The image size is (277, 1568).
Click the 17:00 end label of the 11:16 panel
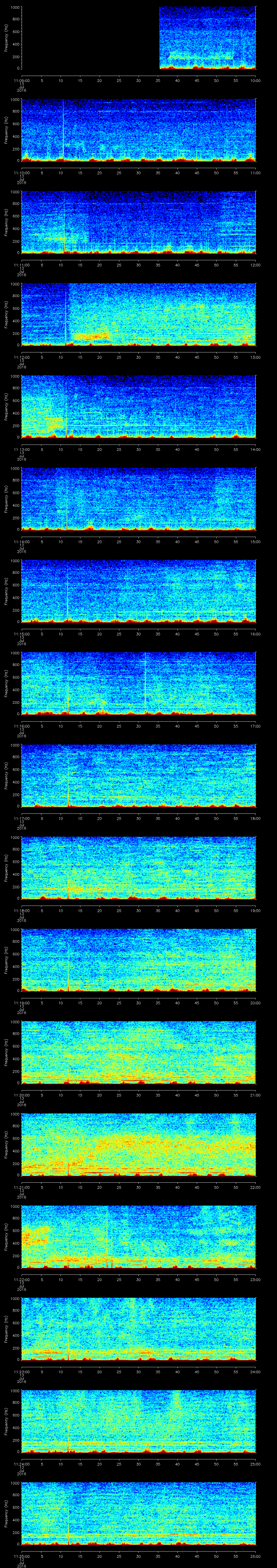255,726
